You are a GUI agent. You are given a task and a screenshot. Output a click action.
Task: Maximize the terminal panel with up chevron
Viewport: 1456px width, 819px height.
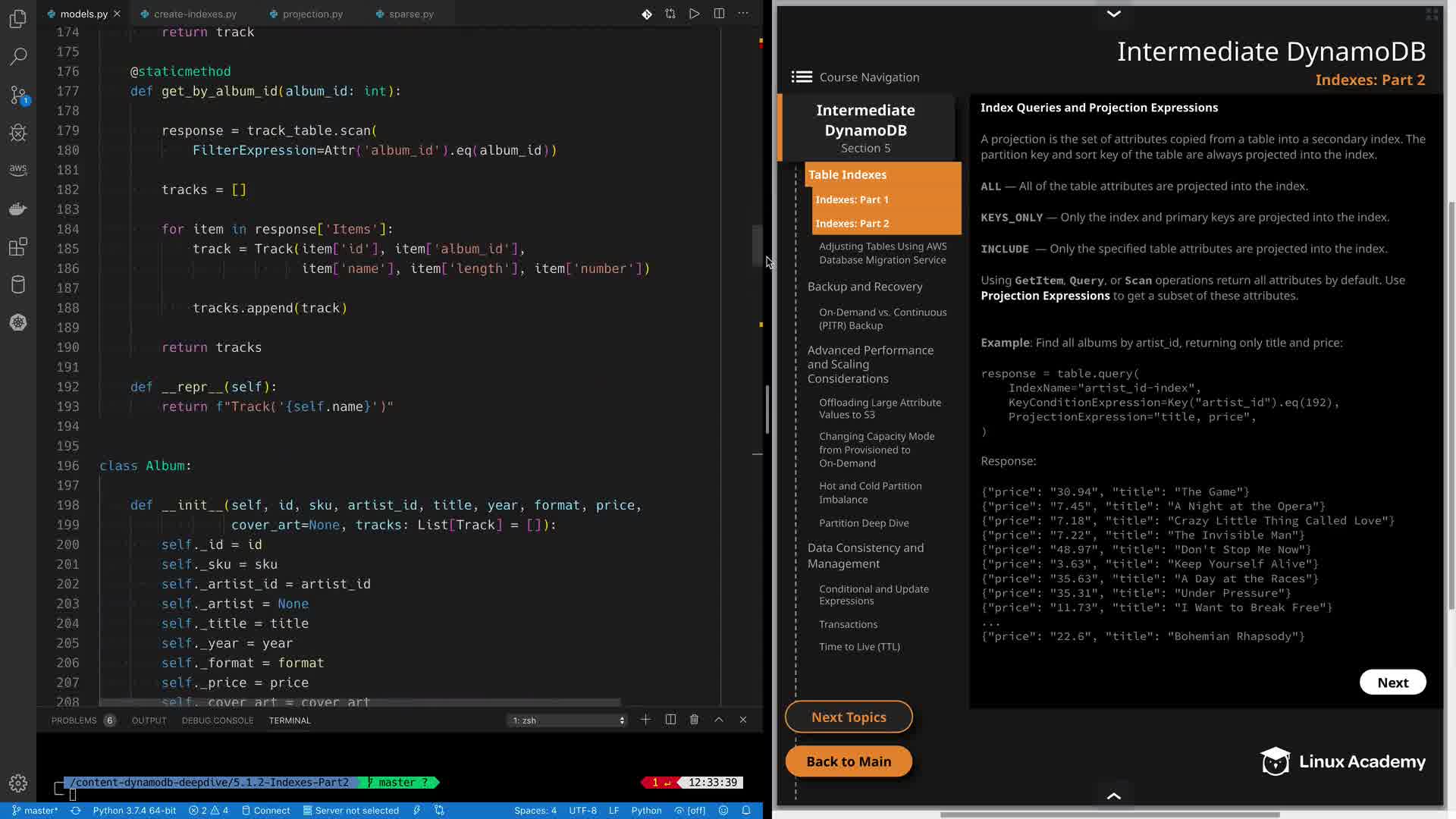coord(719,720)
